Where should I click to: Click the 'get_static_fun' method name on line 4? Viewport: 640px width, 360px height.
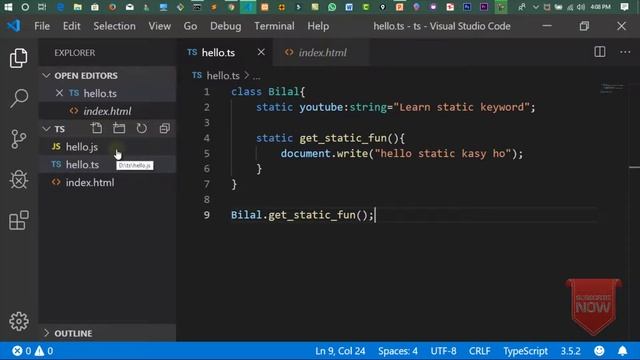pyautogui.click(x=343, y=138)
